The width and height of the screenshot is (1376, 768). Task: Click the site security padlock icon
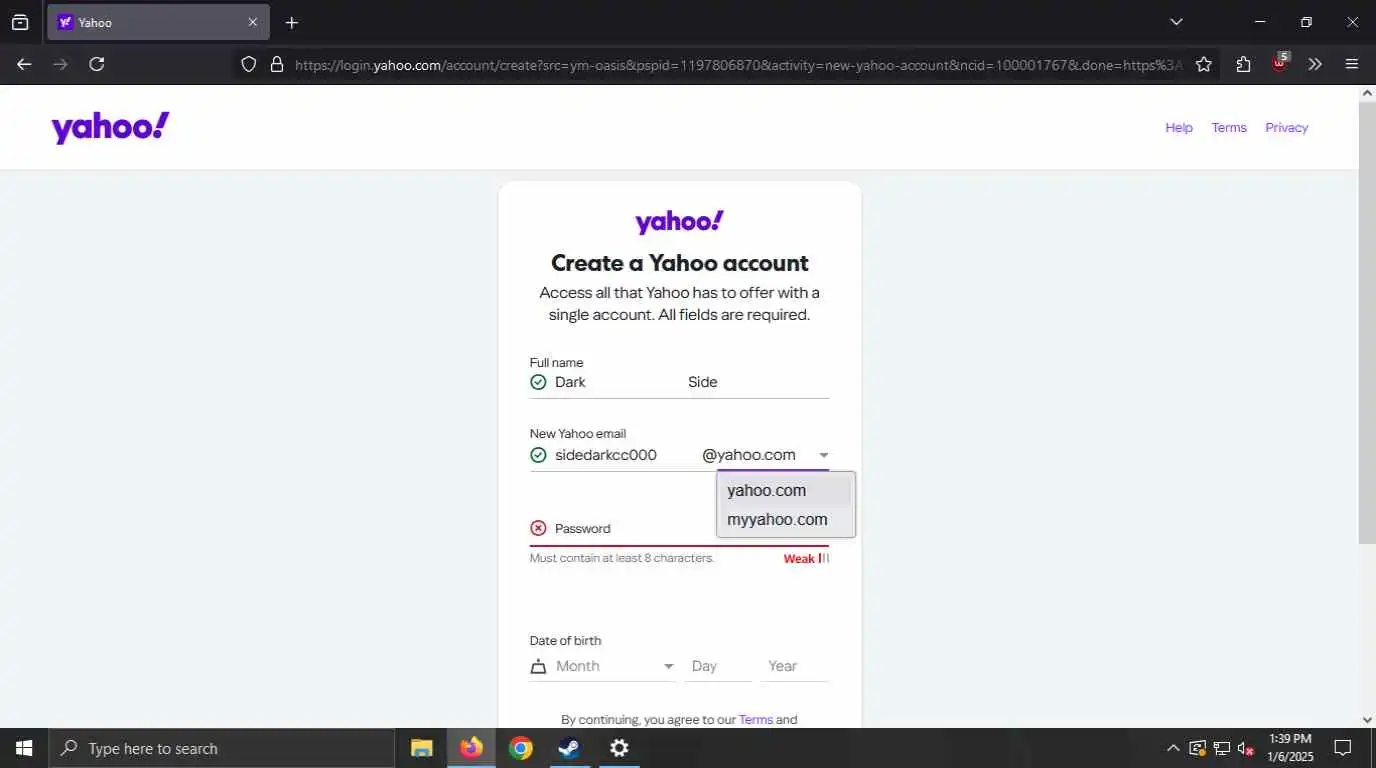coord(277,64)
